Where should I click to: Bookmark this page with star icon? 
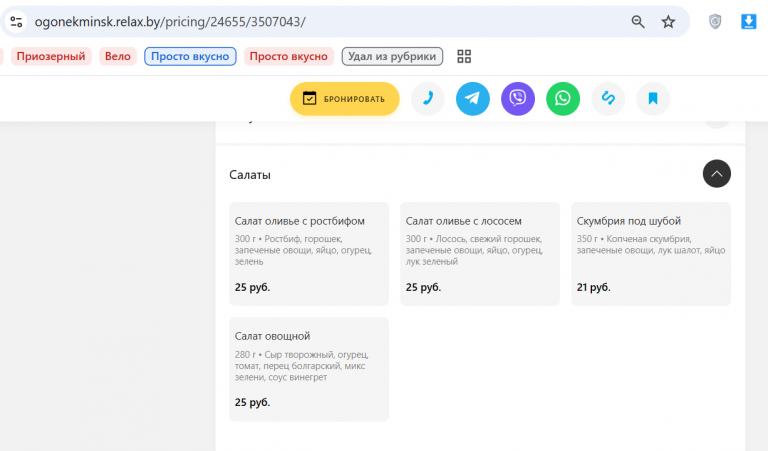click(x=668, y=22)
